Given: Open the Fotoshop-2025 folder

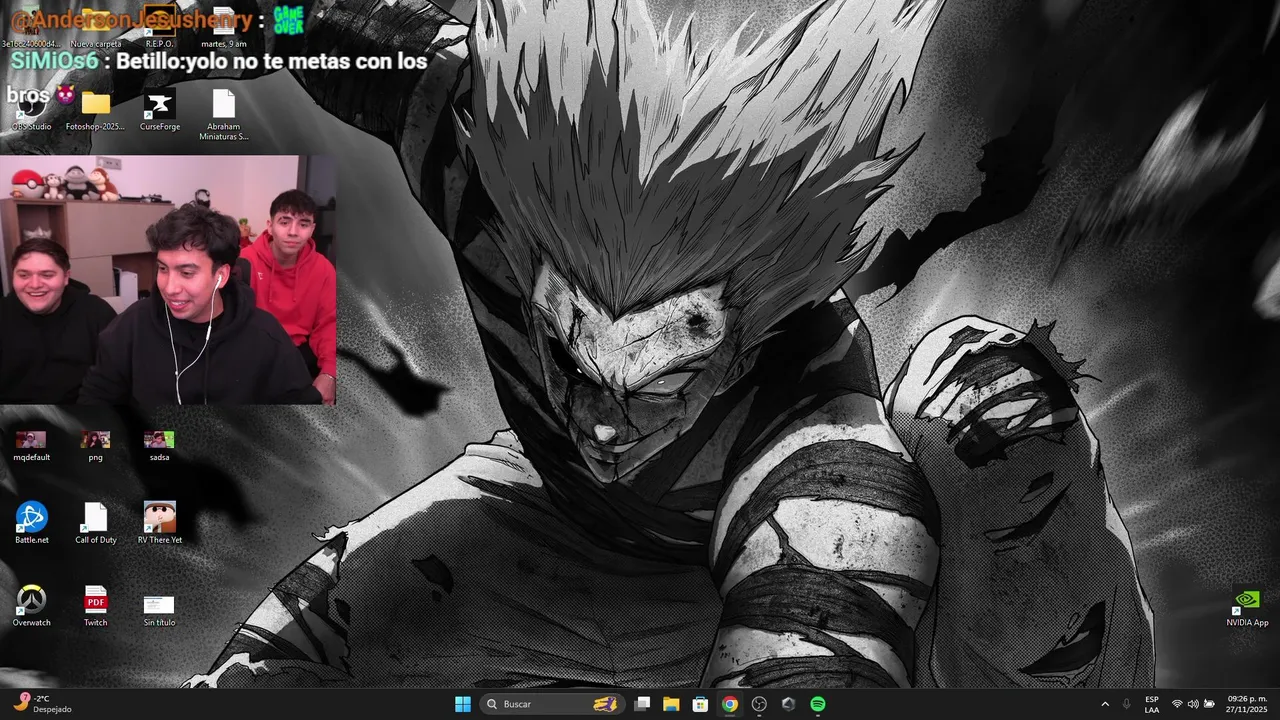Looking at the screenshot, I should pos(95,110).
